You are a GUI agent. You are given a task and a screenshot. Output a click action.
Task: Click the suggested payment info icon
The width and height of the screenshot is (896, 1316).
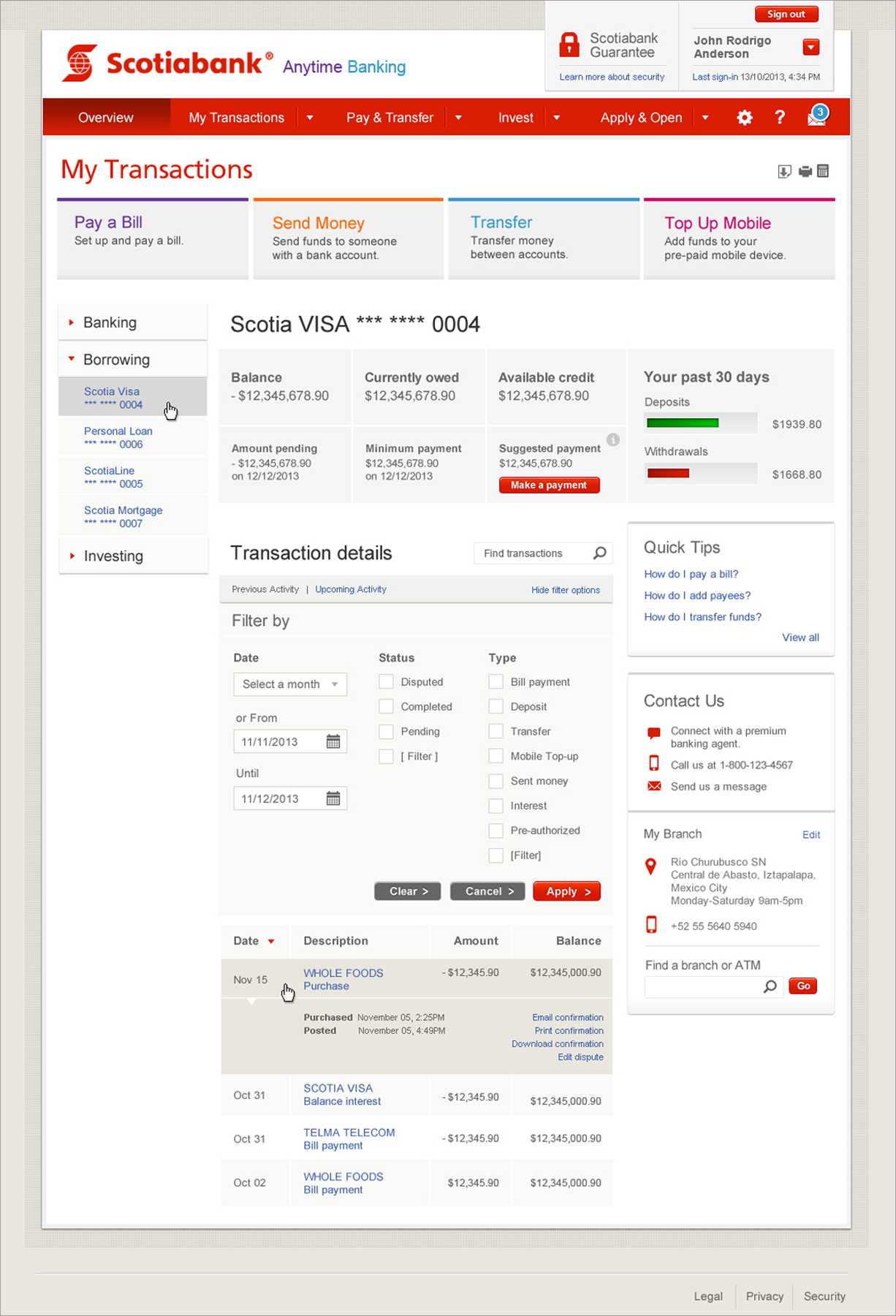click(x=613, y=439)
